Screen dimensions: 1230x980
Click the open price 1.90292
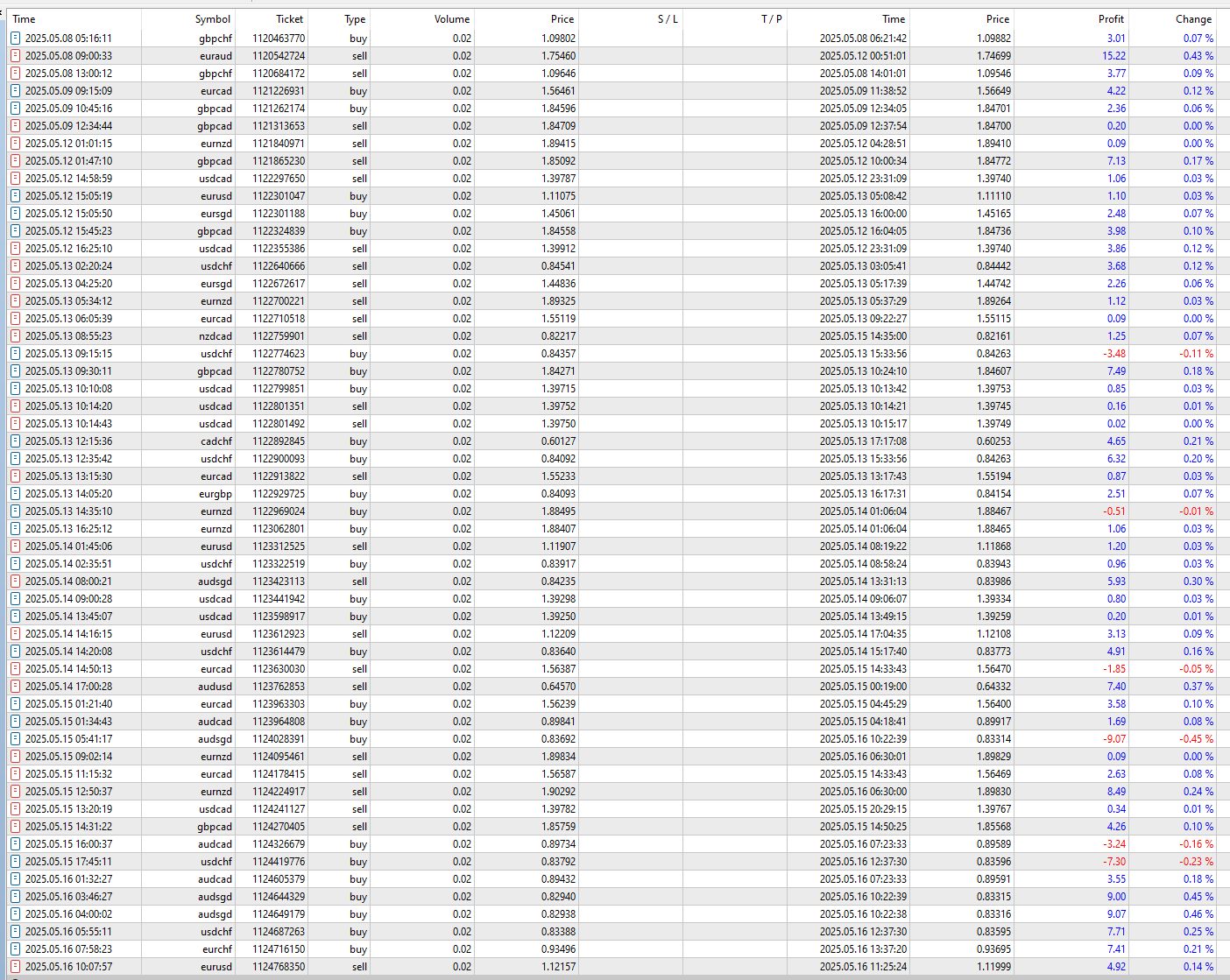coord(558,792)
